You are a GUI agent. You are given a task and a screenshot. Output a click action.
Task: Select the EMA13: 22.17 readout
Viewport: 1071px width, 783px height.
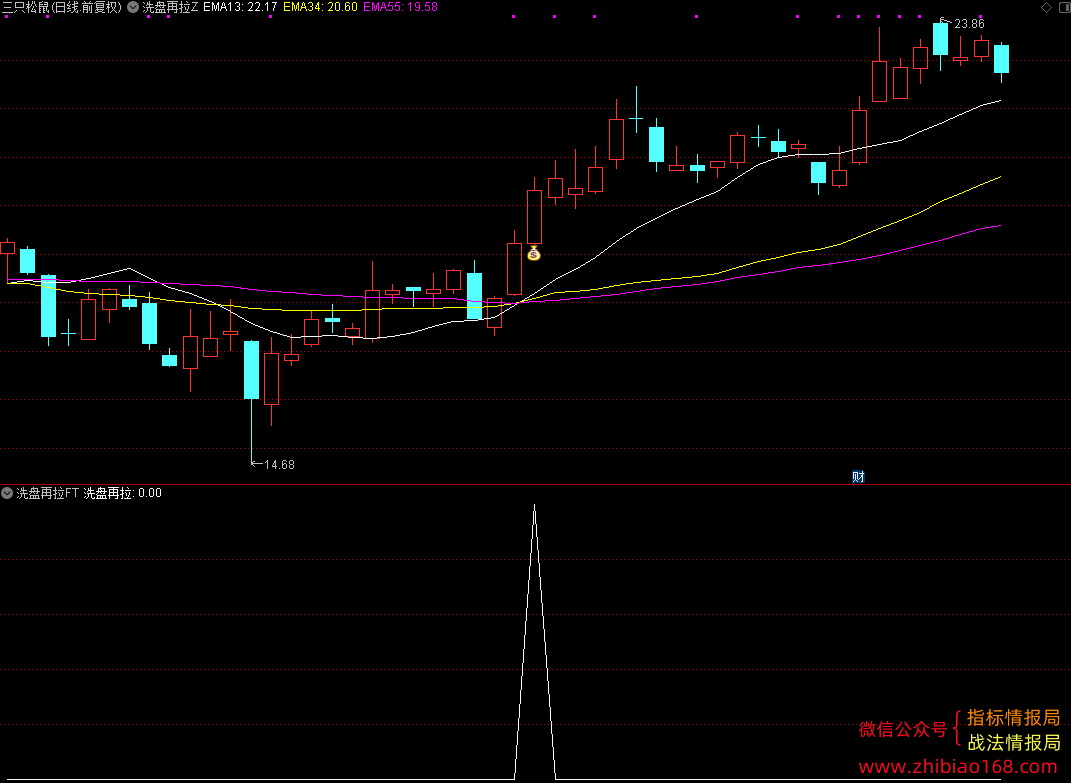240,8
